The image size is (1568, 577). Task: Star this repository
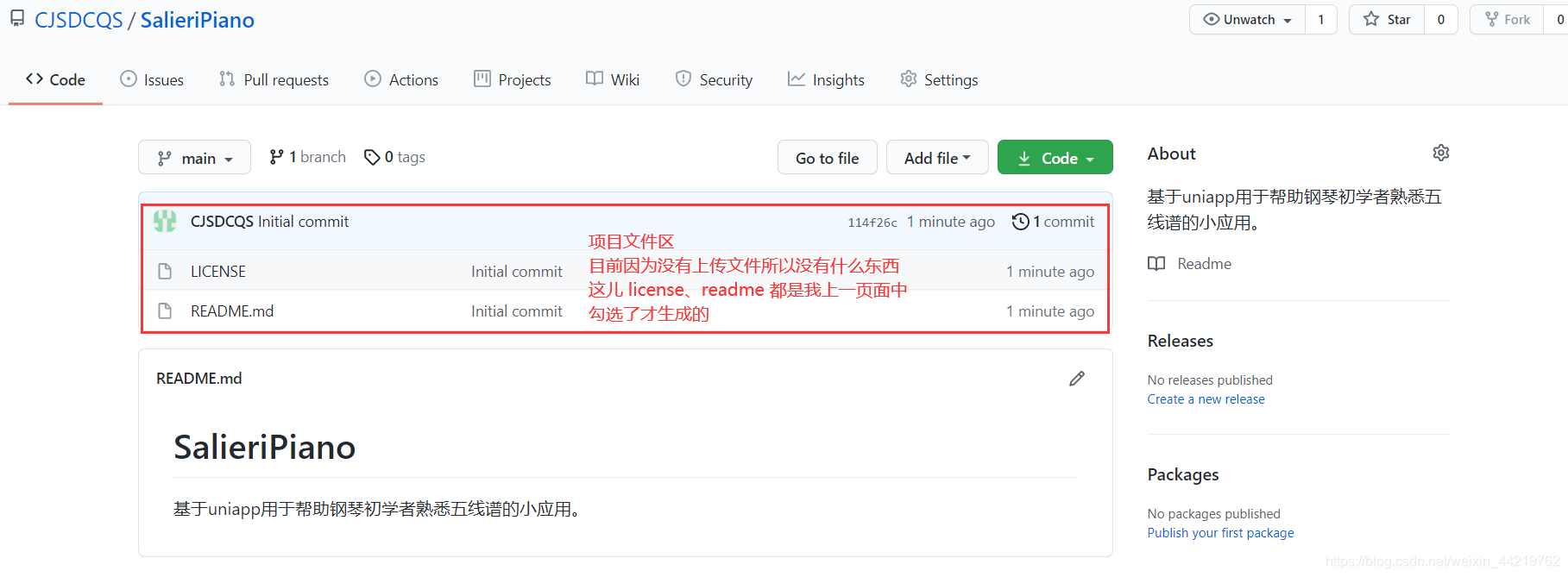[1387, 19]
